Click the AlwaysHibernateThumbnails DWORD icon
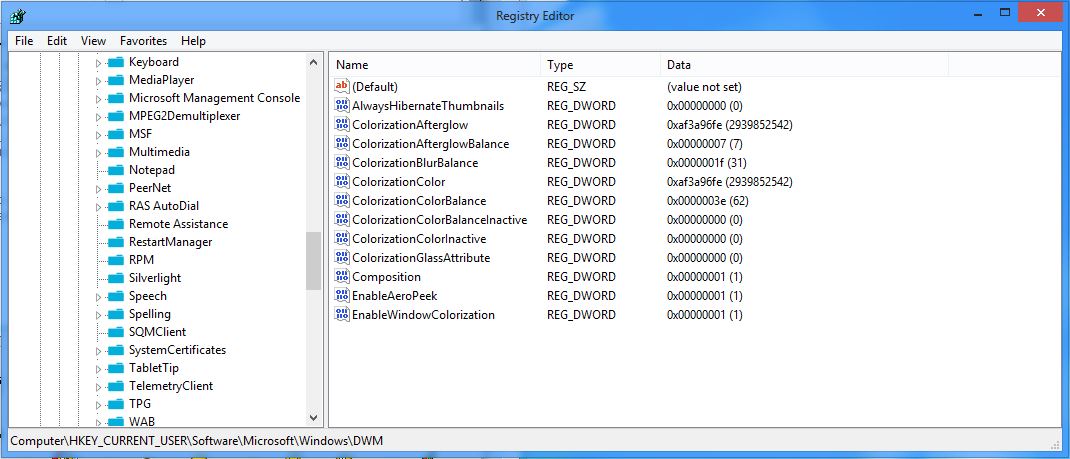Image resolution: width=1070 pixels, height=459 pixels. pyautogui.click(x=342, y=106)
